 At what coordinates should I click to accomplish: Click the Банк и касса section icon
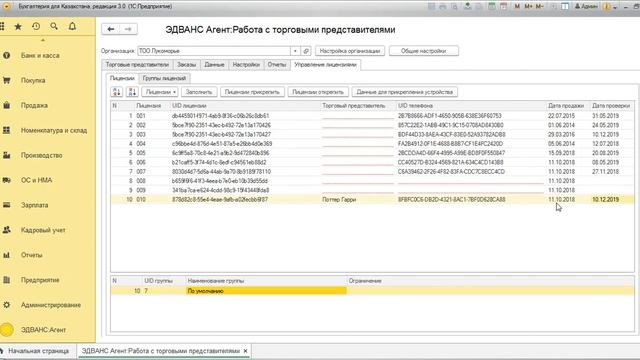click(7, 56)
